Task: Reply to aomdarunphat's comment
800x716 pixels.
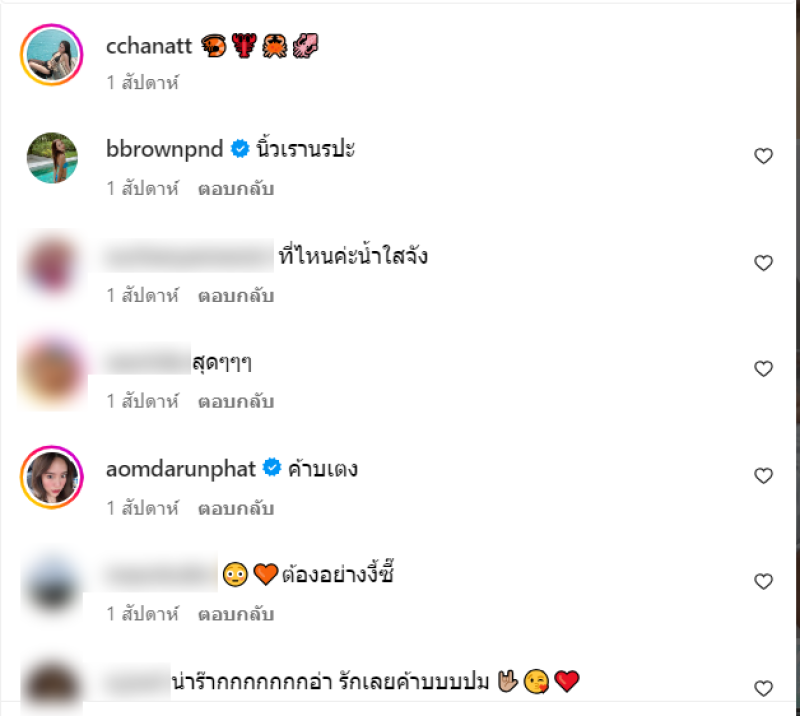Action: pyautogui.click(x=235, y=508)
